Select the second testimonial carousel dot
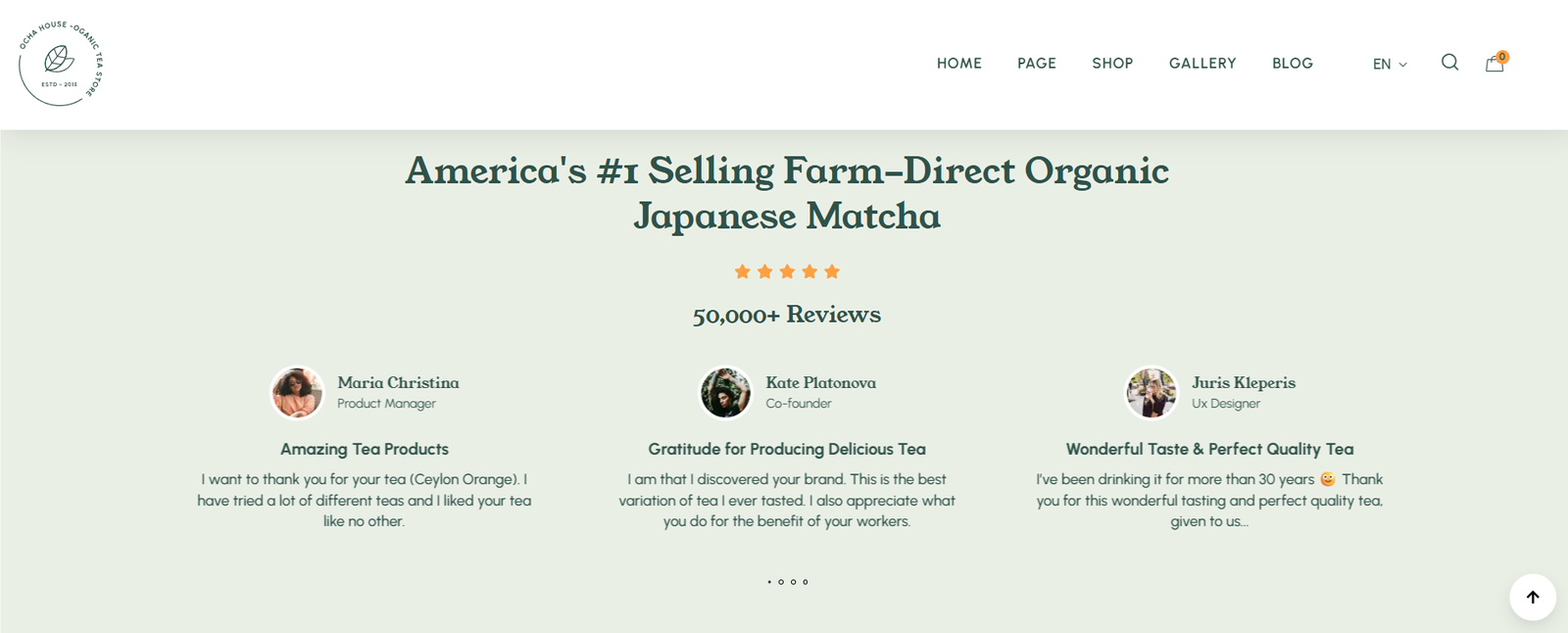The image size is (1568, 633). click(x=781, y=582)
